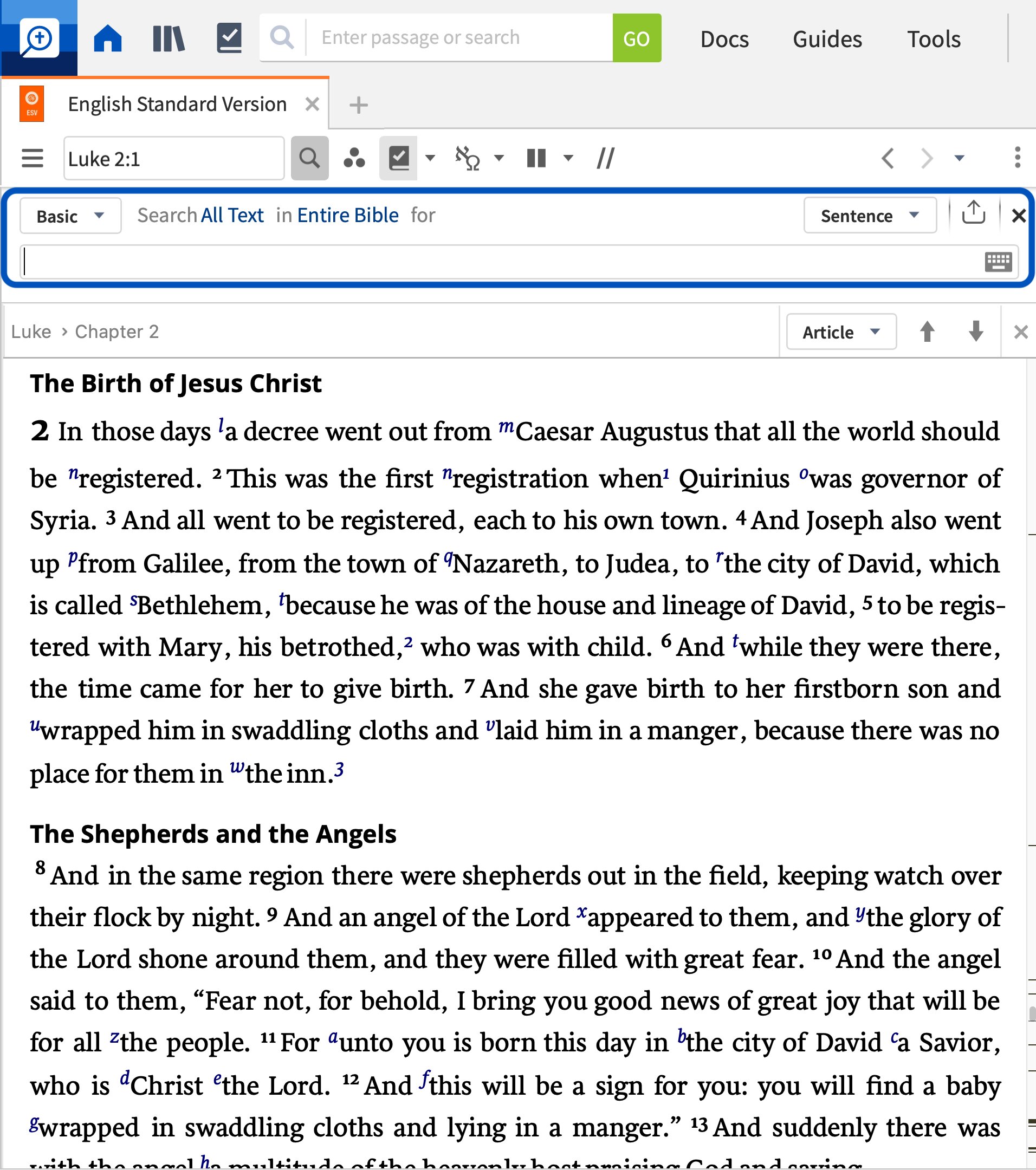Open cross-reference q before Nazareth
1036x1170 pixels.
click(x=449, y=557)
